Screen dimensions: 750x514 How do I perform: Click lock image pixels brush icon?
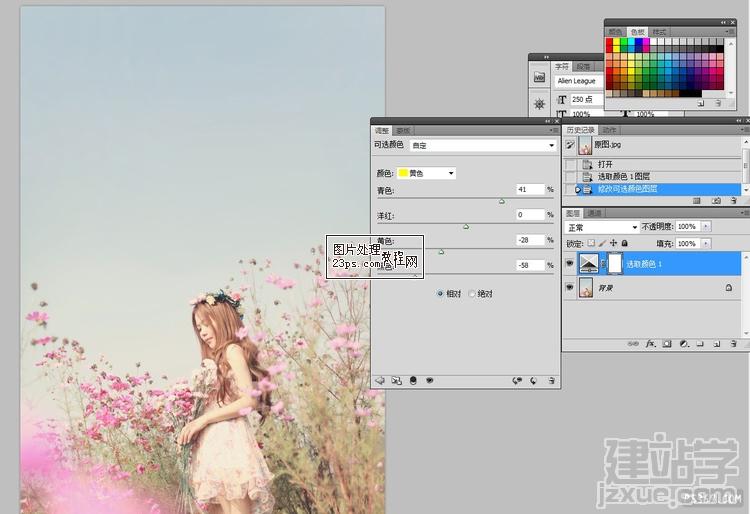click(x=602, y=243)
